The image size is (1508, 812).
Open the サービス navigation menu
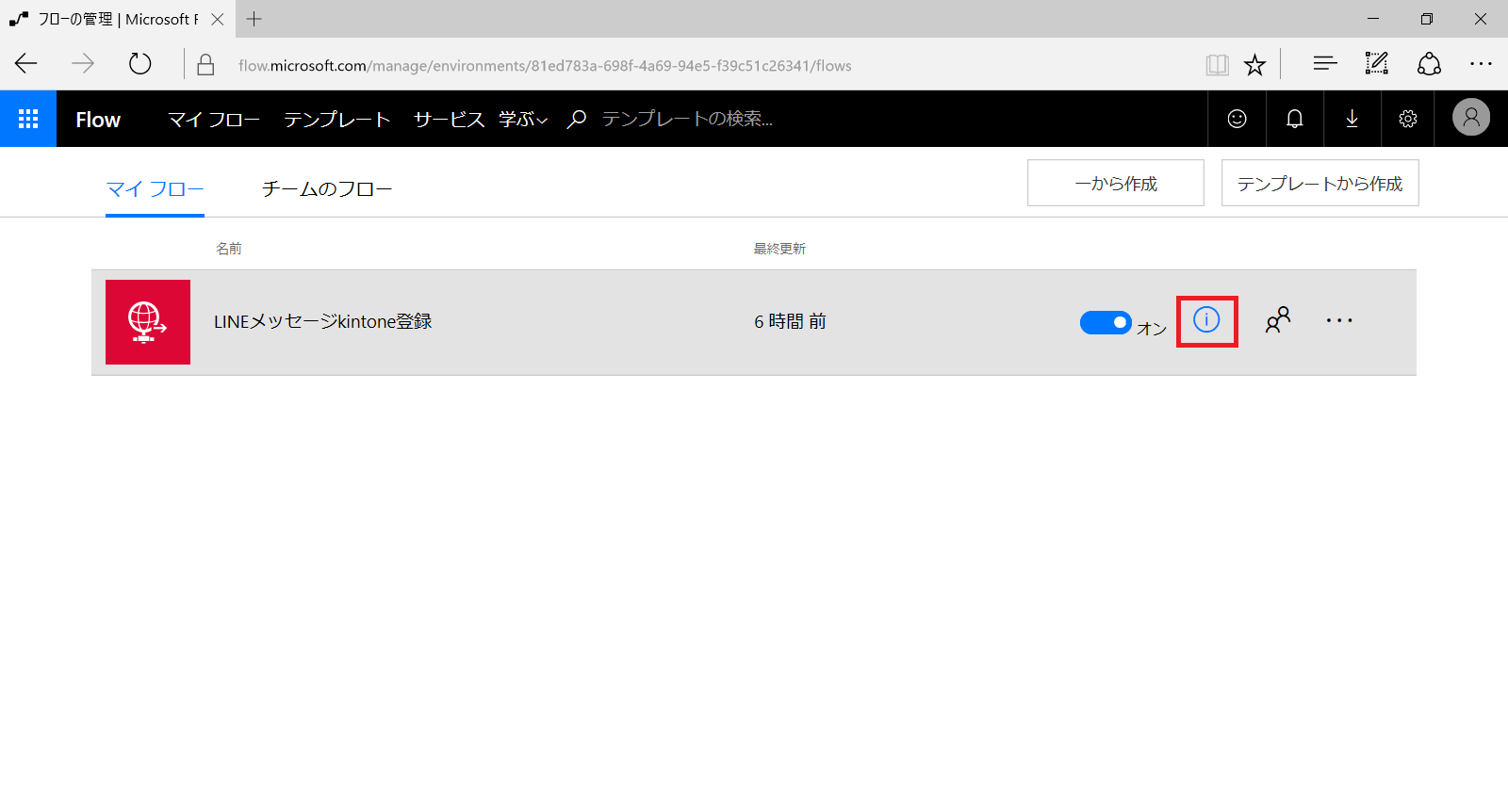(449, 120)
